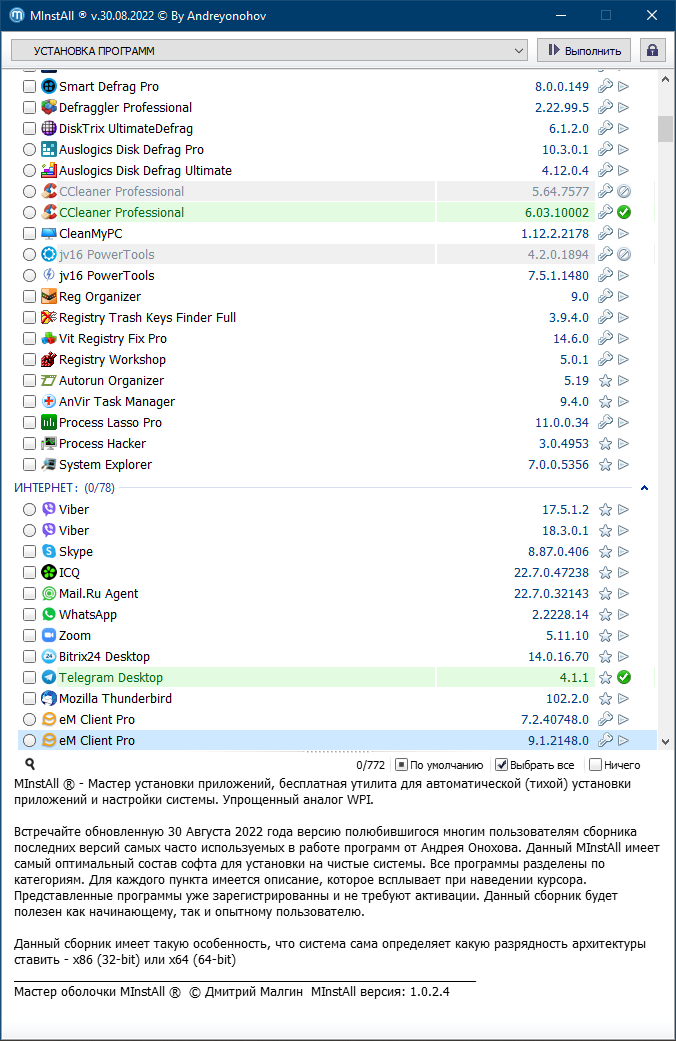Collapse the ИНТЕРНЕТ category section

(x=644, y=488)
